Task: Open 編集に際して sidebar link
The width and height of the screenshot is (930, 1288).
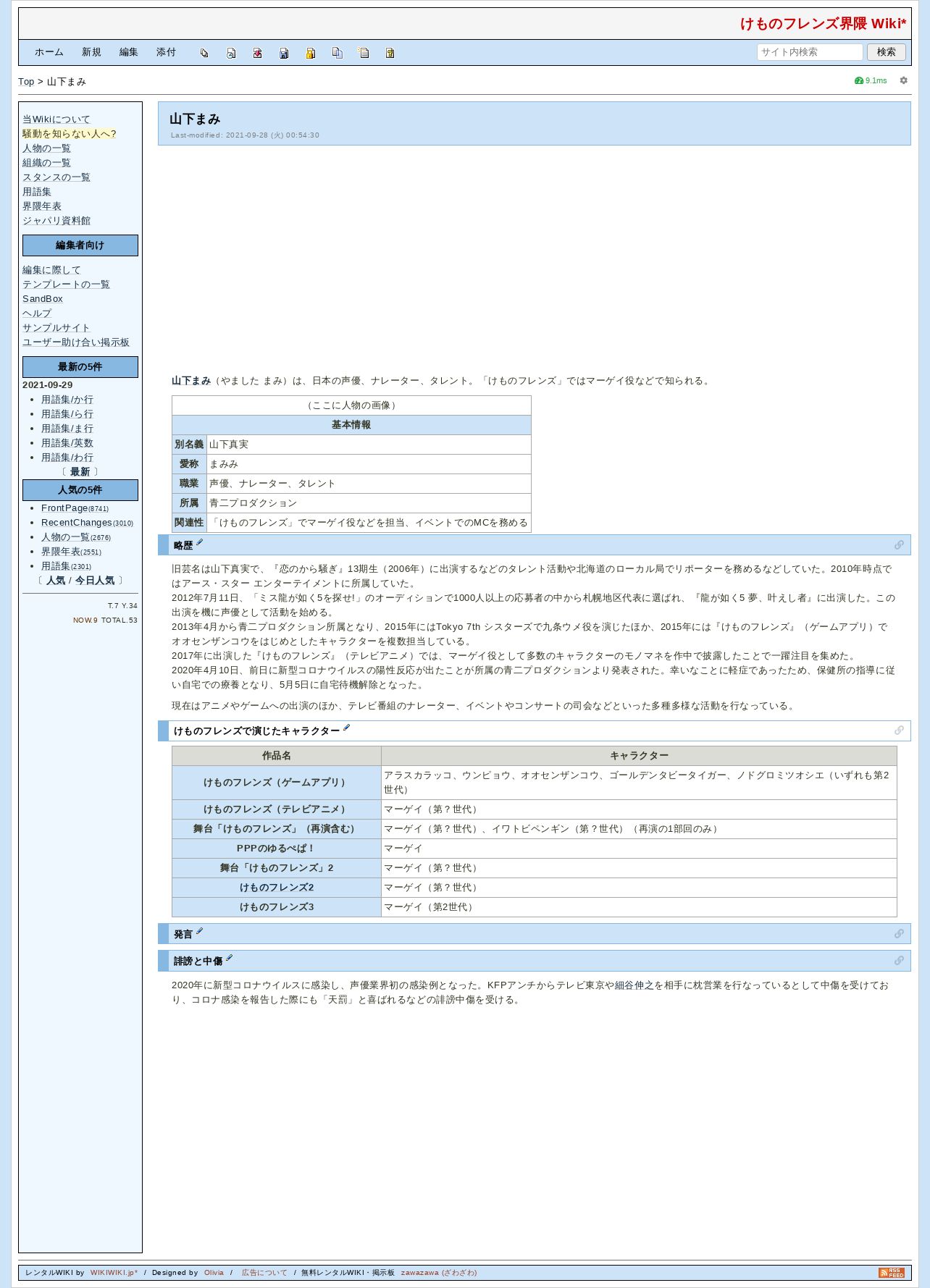Action: (x=51, y=270)
